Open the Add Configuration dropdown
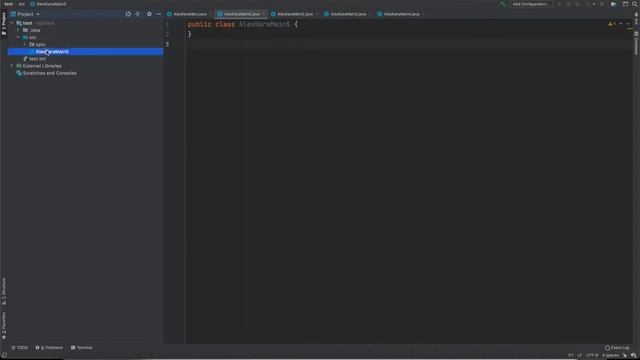Screen dimensions: 640x360 531,4
